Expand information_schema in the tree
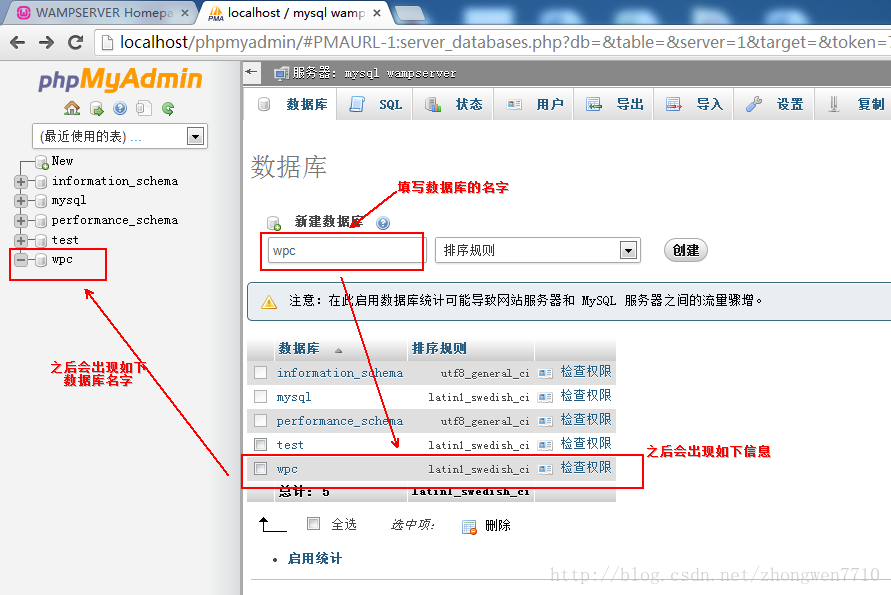The width and height of the screenshot is (891, 595). pyautogui.click(x=21, y=182)
